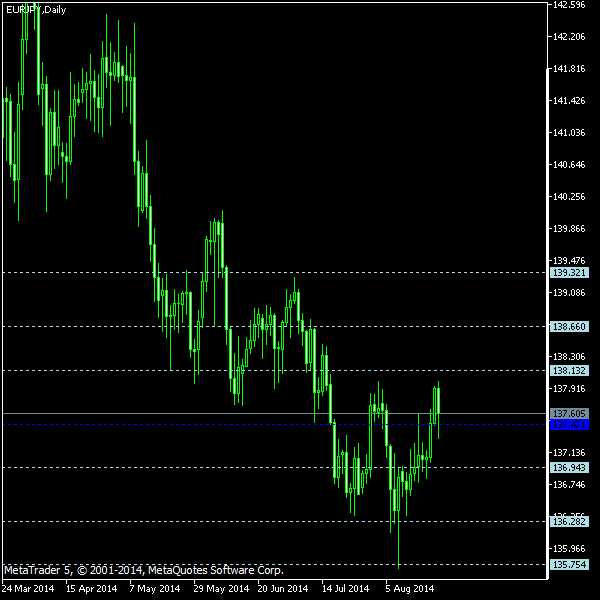Click the 137.136 price scale value
The height and width of the screenshot is (600, 600).
[569, 453]
